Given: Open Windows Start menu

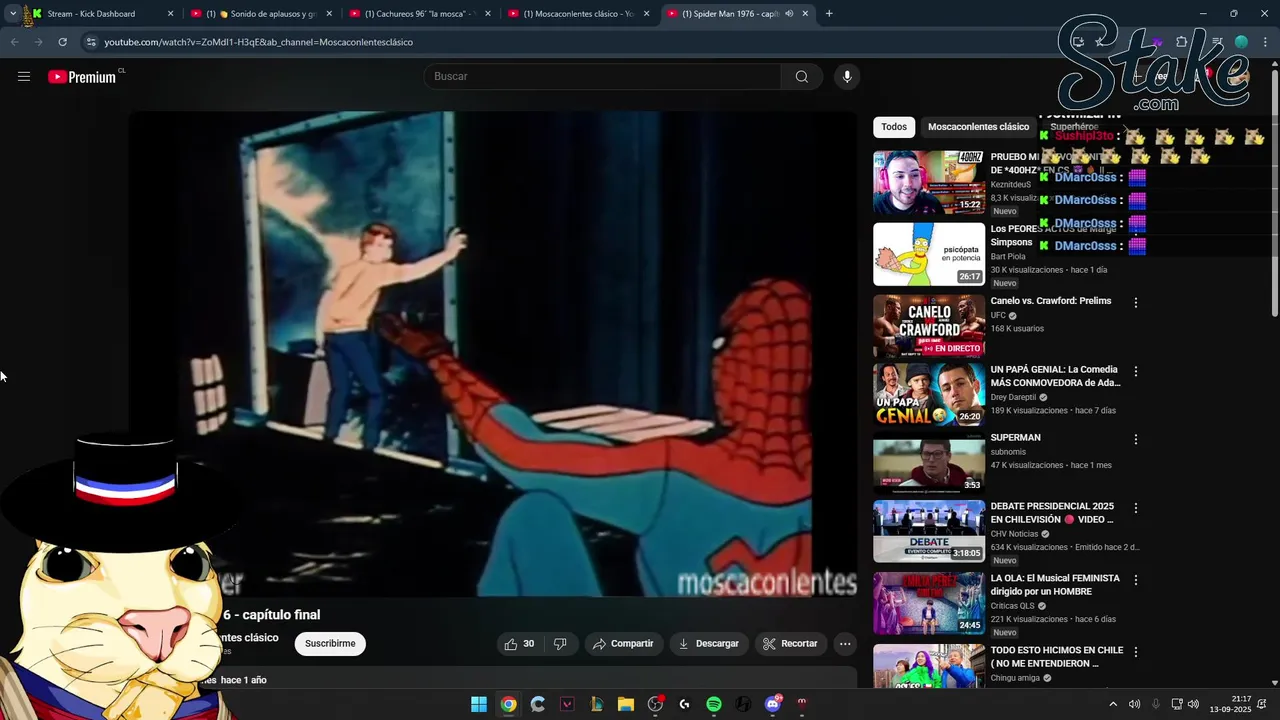Looking at the screenshot, I should pos(479,704).
